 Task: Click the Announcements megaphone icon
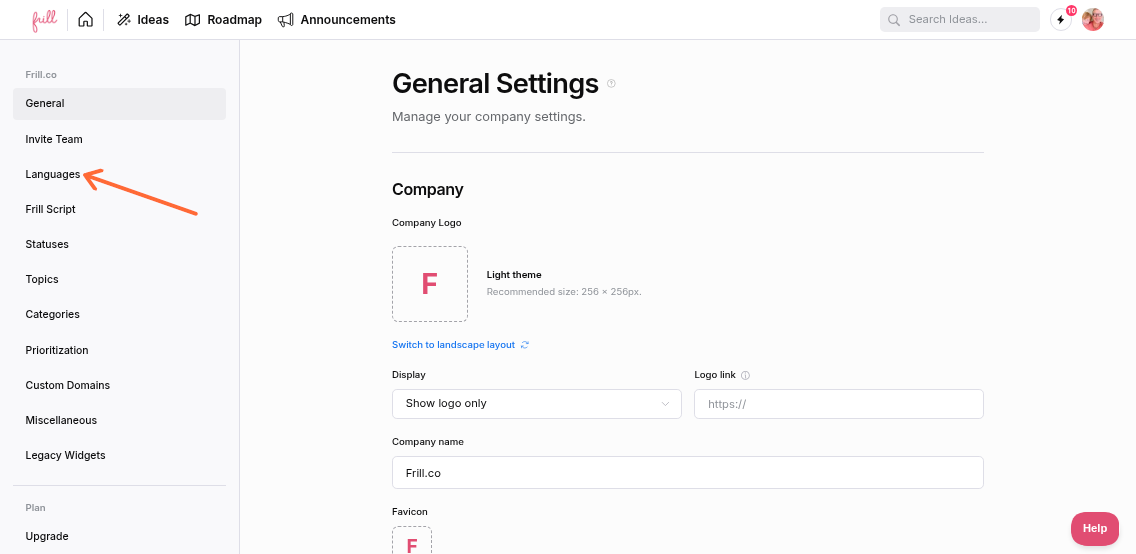285,20
